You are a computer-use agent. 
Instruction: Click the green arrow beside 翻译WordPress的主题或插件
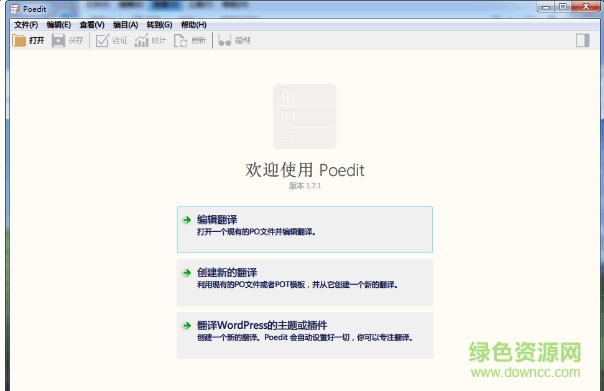coord(187,326)
